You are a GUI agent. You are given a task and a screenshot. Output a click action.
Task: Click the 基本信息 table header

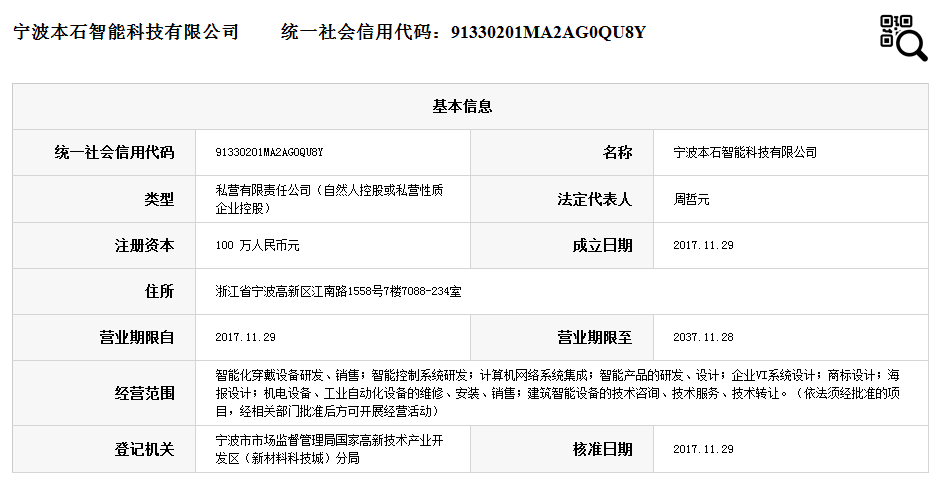point(462,106)
